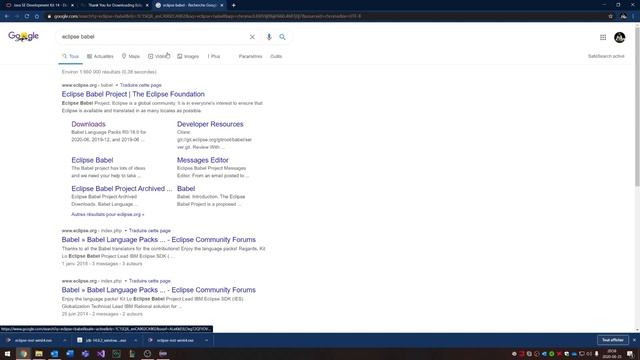The image size is (640, 360).
Task: Select the Tous results tab
Action: [x=71, y=56]
